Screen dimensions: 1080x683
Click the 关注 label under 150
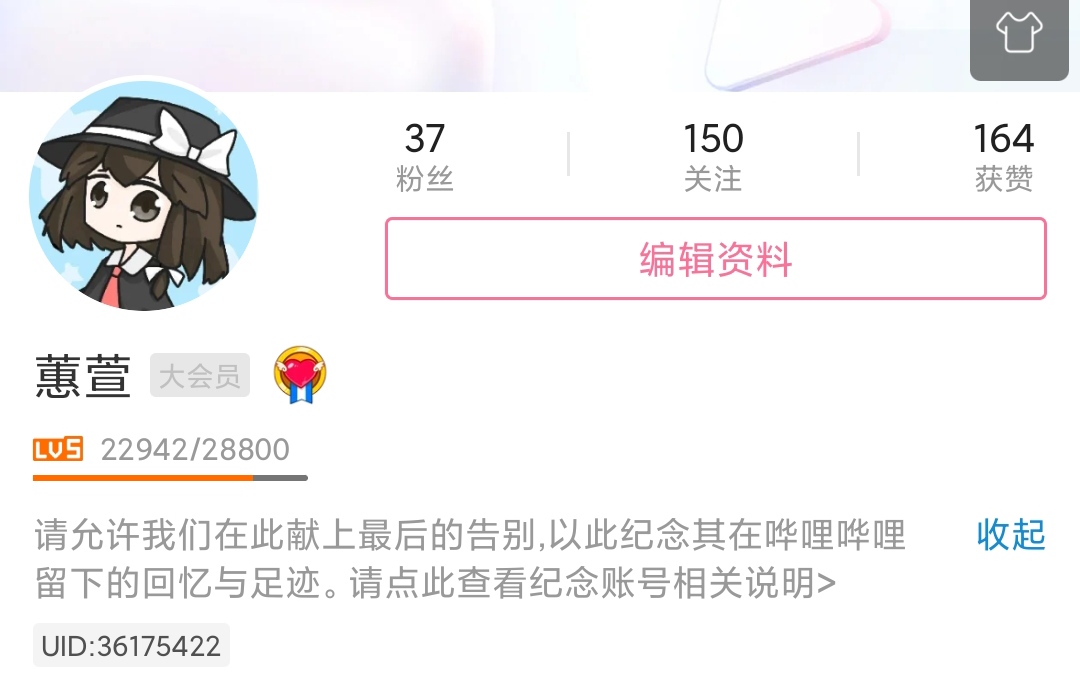[713, 179]
